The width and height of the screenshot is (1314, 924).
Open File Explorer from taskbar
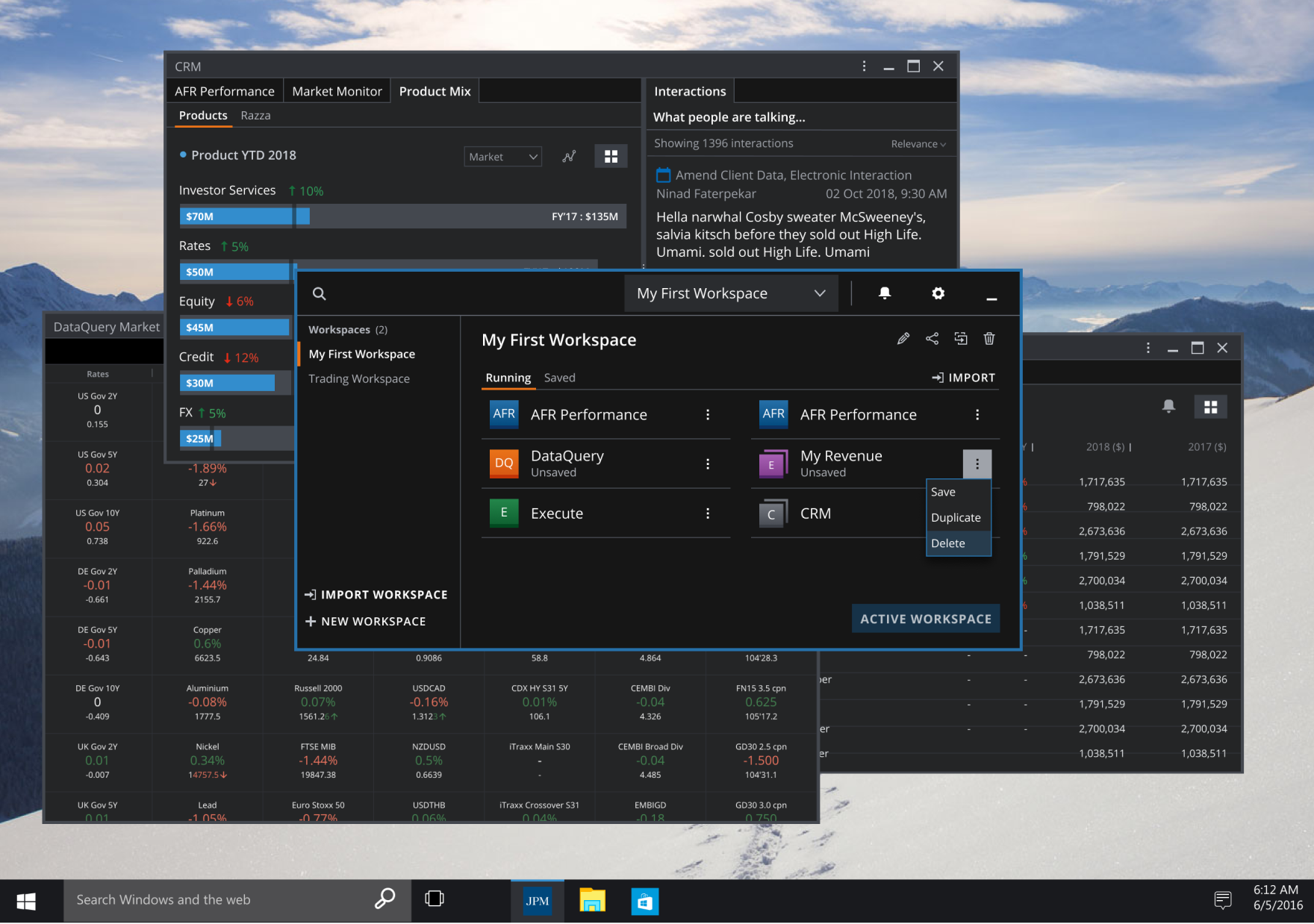point(592,901)
